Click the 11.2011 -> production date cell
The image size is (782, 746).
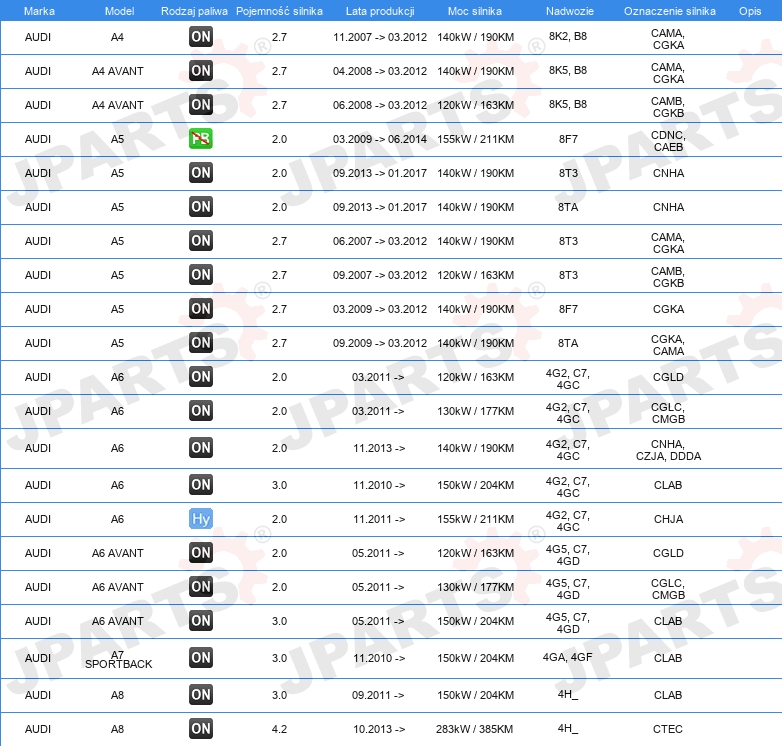379,519
